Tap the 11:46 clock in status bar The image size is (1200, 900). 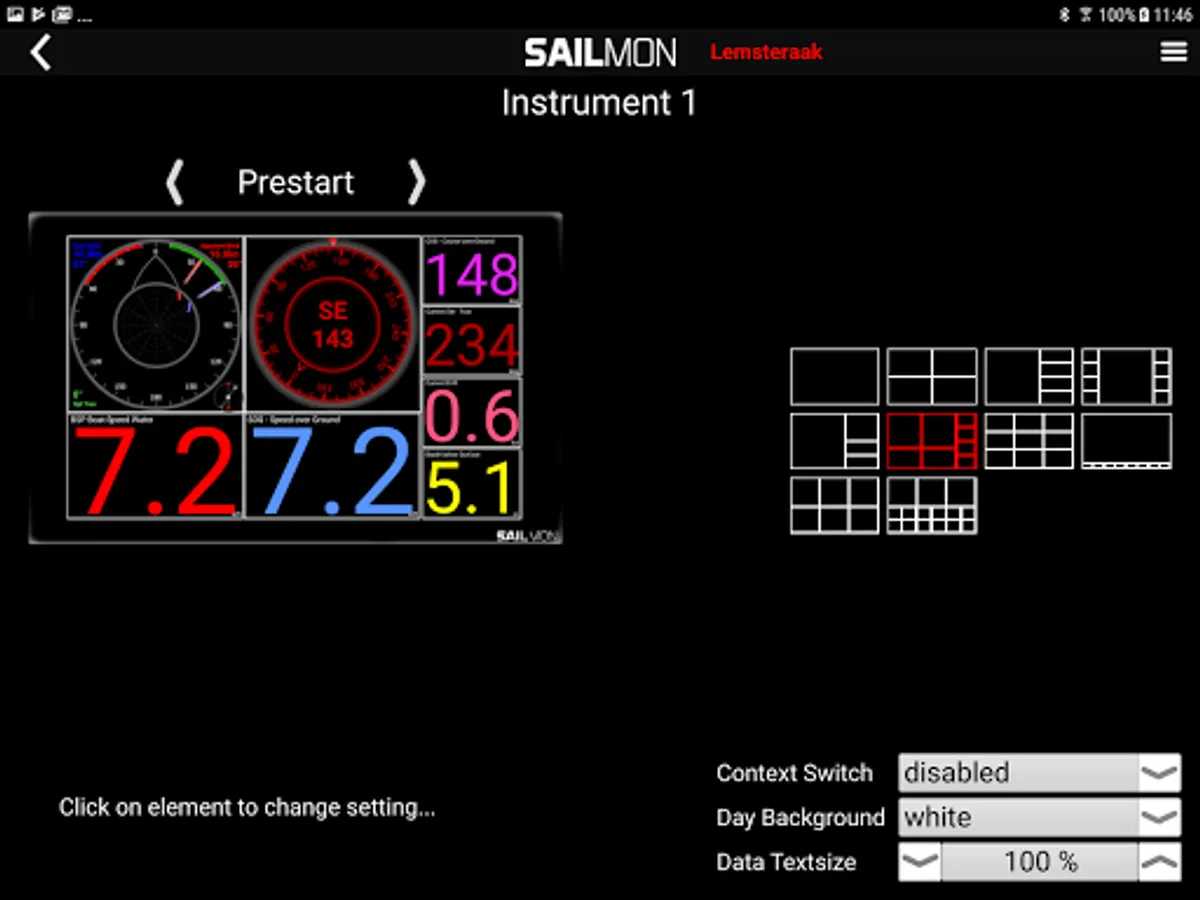pyautogui.click(x=1172, y=15)
